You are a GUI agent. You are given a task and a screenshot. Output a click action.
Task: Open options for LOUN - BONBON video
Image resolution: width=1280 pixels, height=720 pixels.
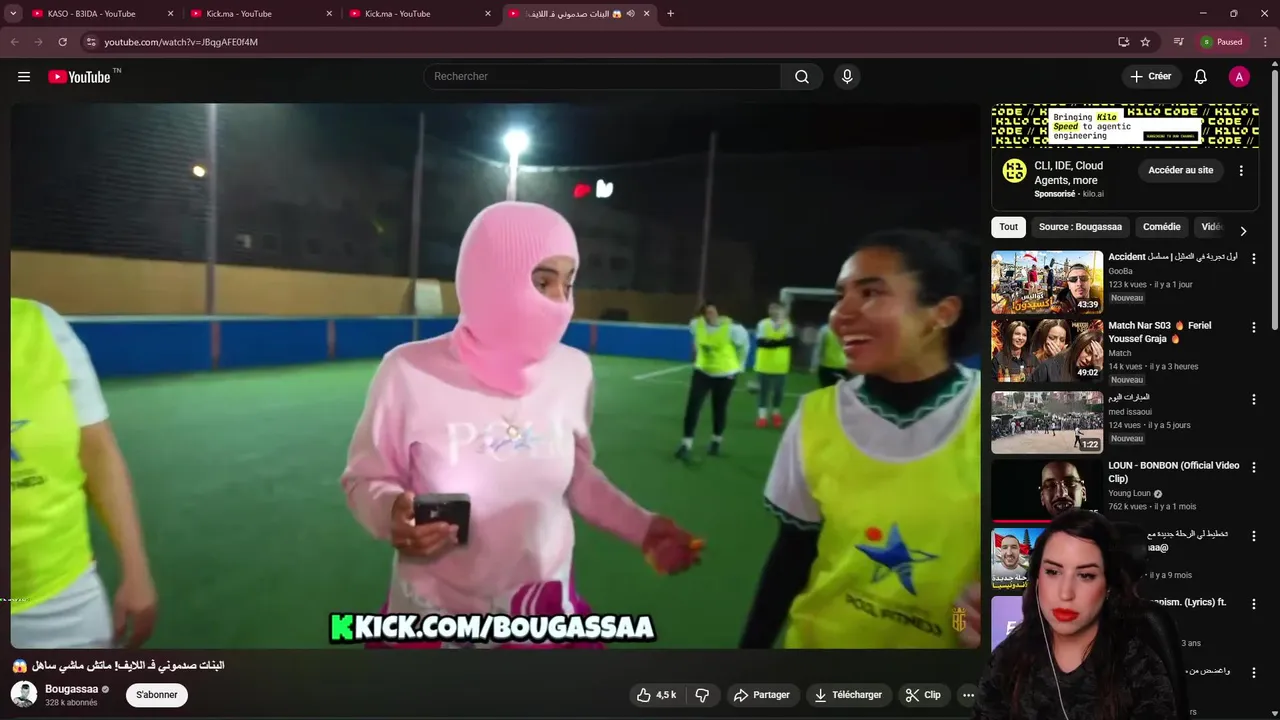[x=1253, y=467]
